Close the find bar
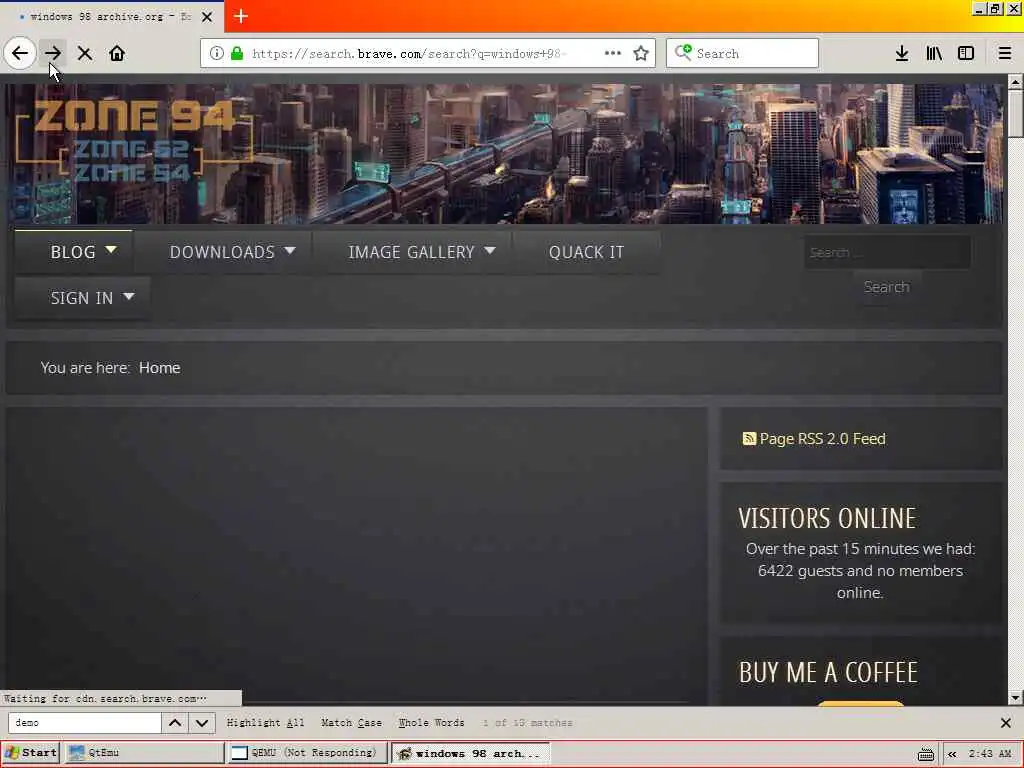Viewport: 1024px width, 768px height. (1006, 723)
